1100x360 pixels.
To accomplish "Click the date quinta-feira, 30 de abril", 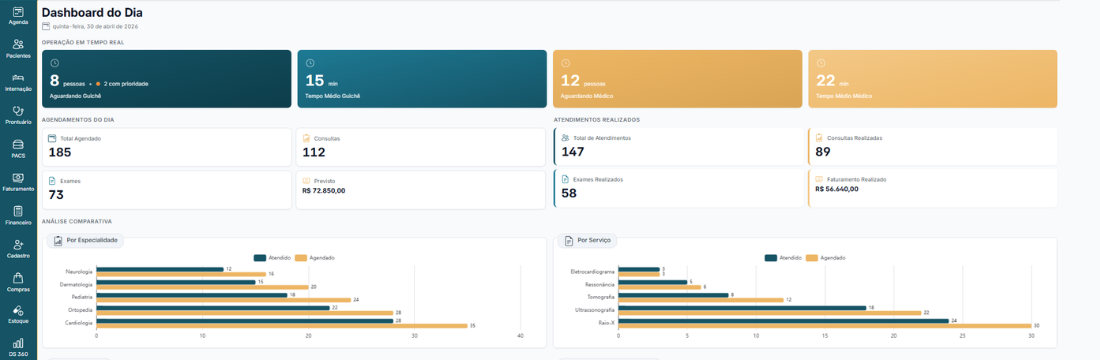I will coord(95,27).
